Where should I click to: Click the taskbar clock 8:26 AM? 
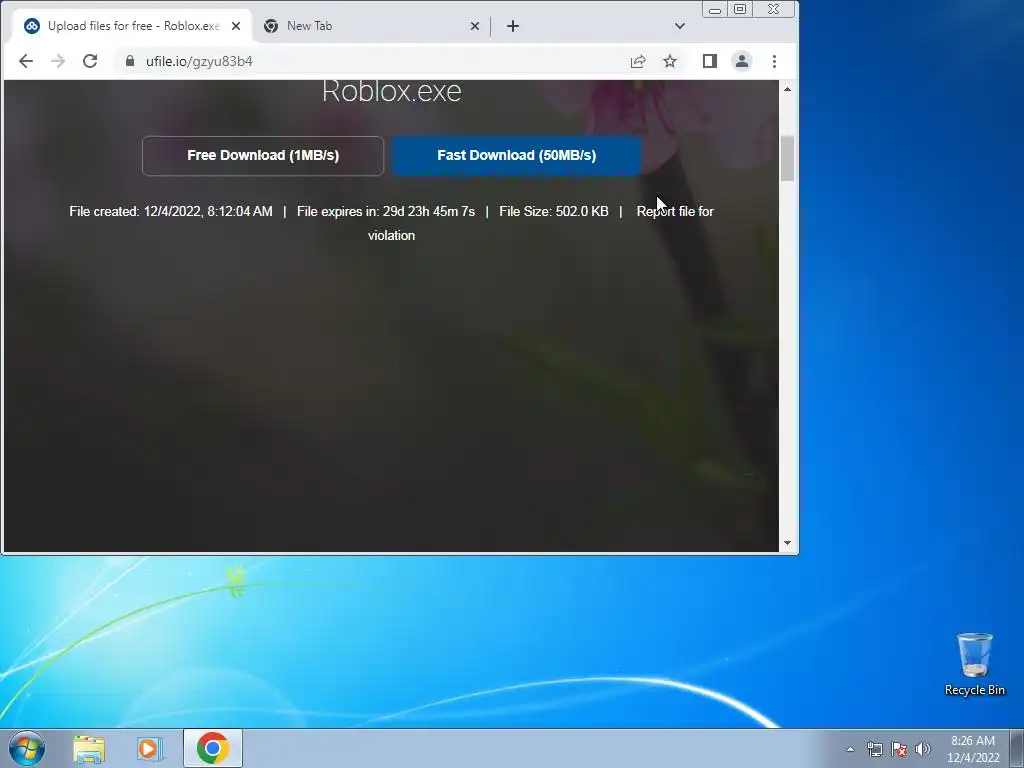(x=973, y=749)
